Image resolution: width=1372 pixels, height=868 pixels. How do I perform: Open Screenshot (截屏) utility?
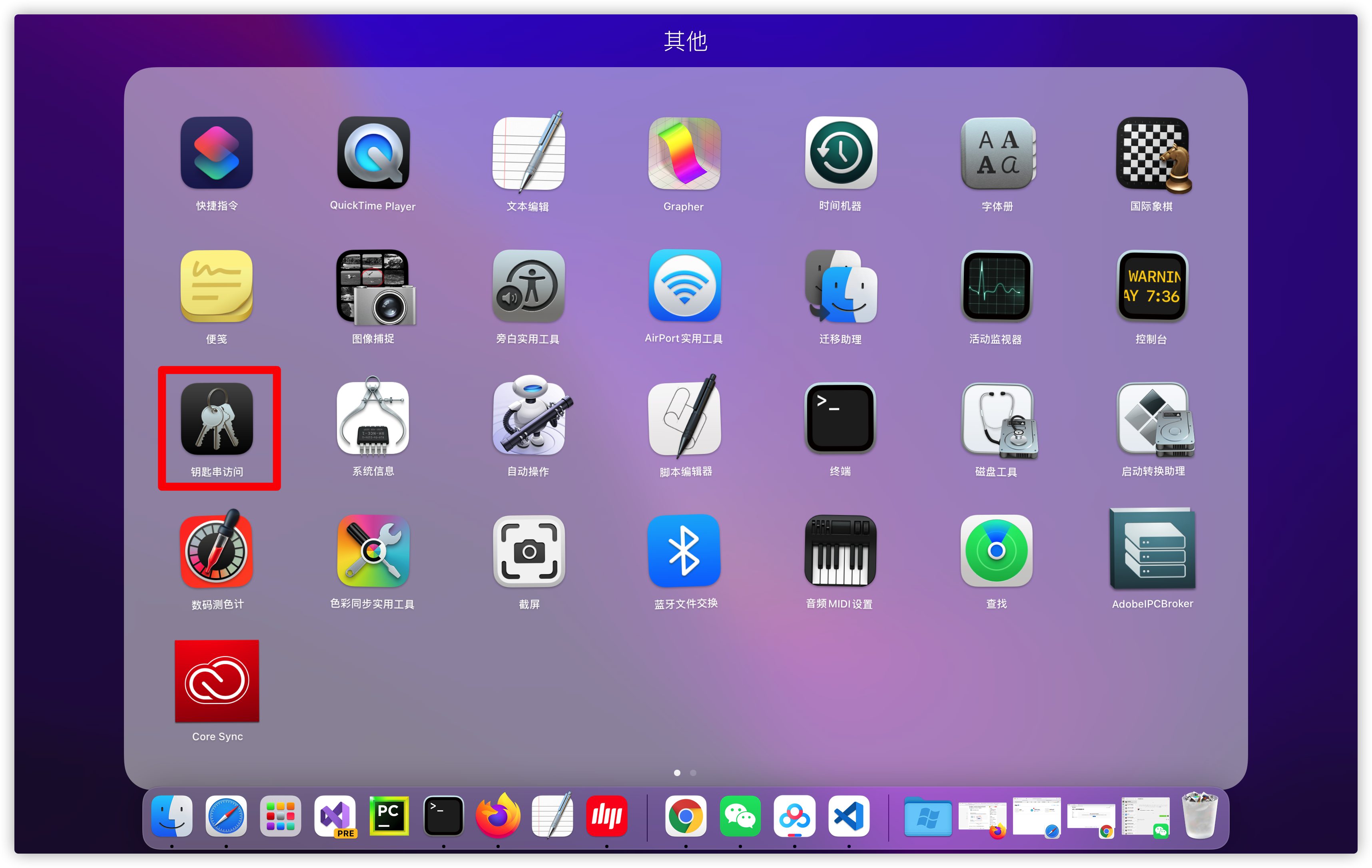click(529, 551)
